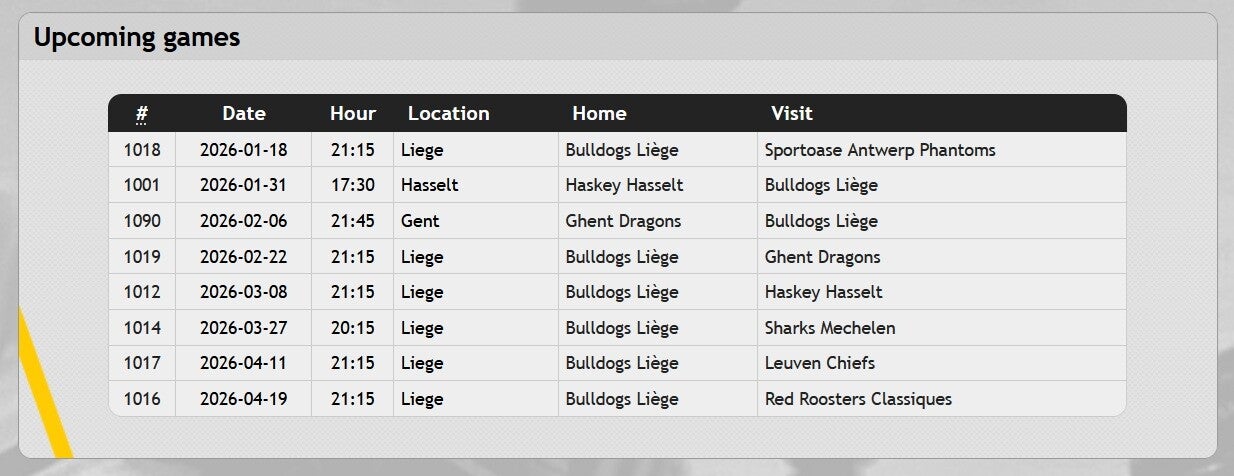Image resolution: width=1234 pixels, height=476 pixels.
Task: Click the Hasselt location cell
Action: [x=430, y=185]
